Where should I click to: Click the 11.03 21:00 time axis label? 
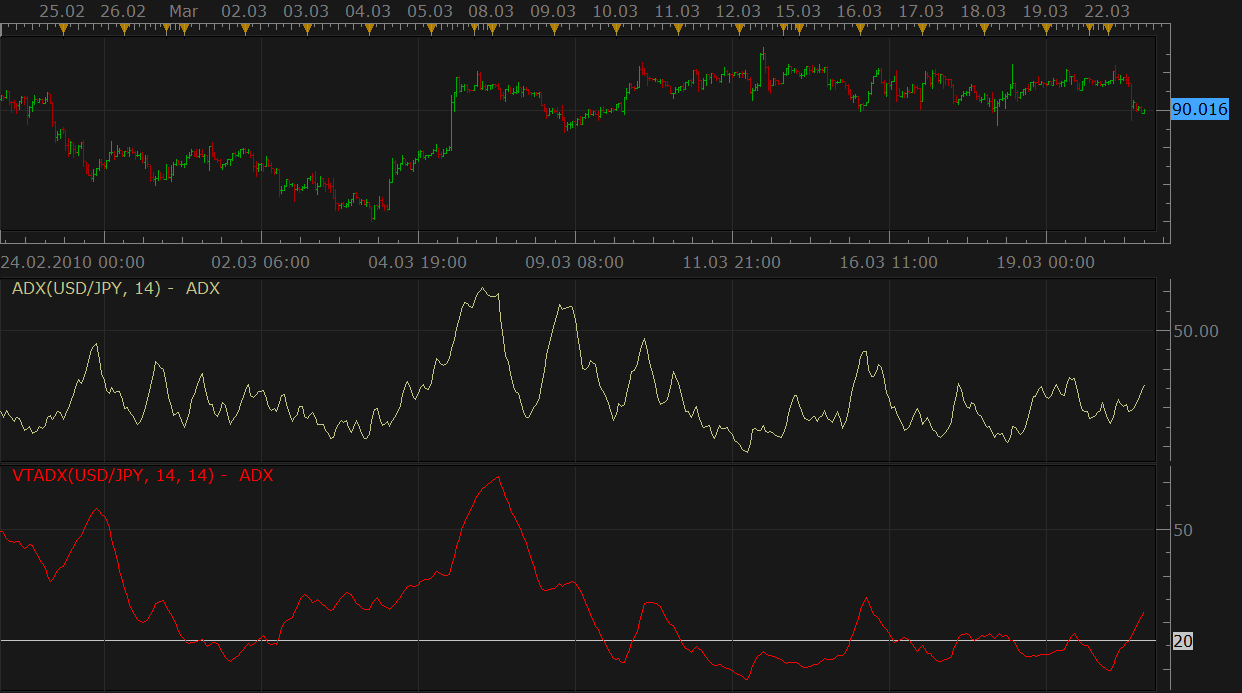click(732, 262)
